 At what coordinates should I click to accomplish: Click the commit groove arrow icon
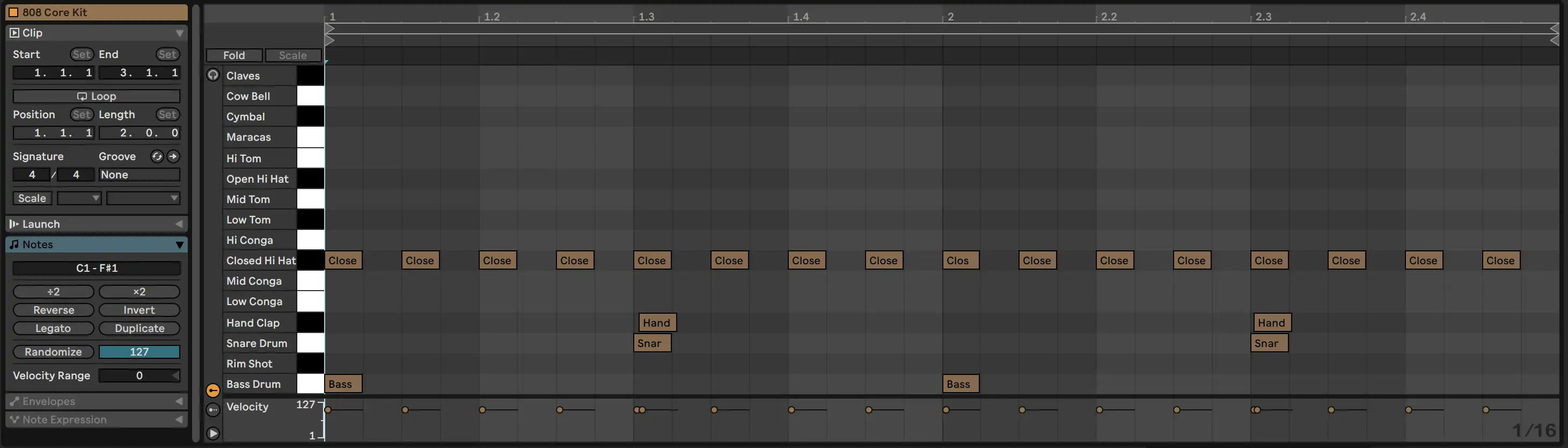tap(173, 157)
